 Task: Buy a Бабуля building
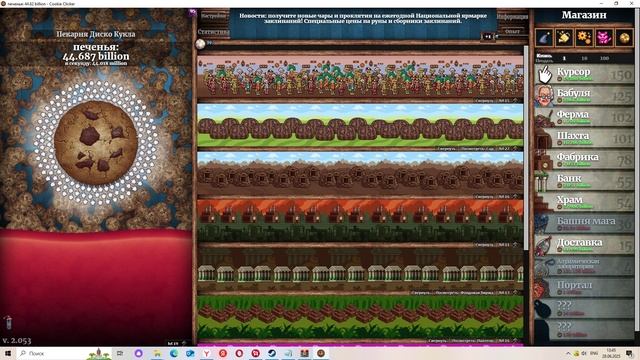[584, 96]
